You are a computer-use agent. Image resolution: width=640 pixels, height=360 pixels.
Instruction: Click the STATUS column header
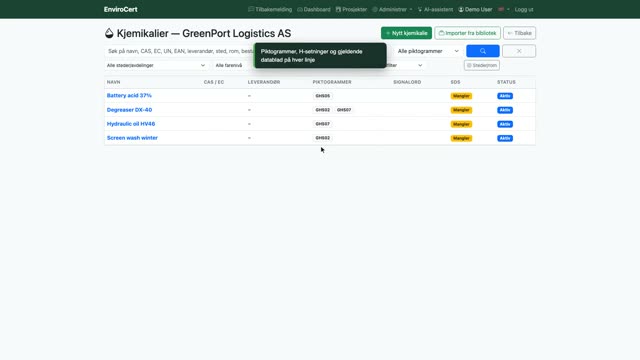point(506,82)
